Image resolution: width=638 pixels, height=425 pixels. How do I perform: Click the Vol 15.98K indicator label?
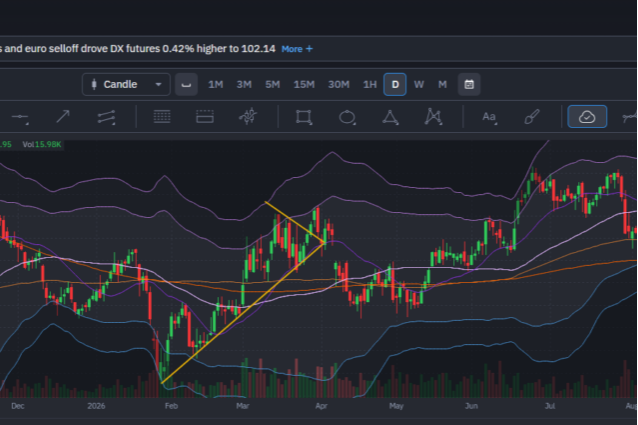coord(42,144)
